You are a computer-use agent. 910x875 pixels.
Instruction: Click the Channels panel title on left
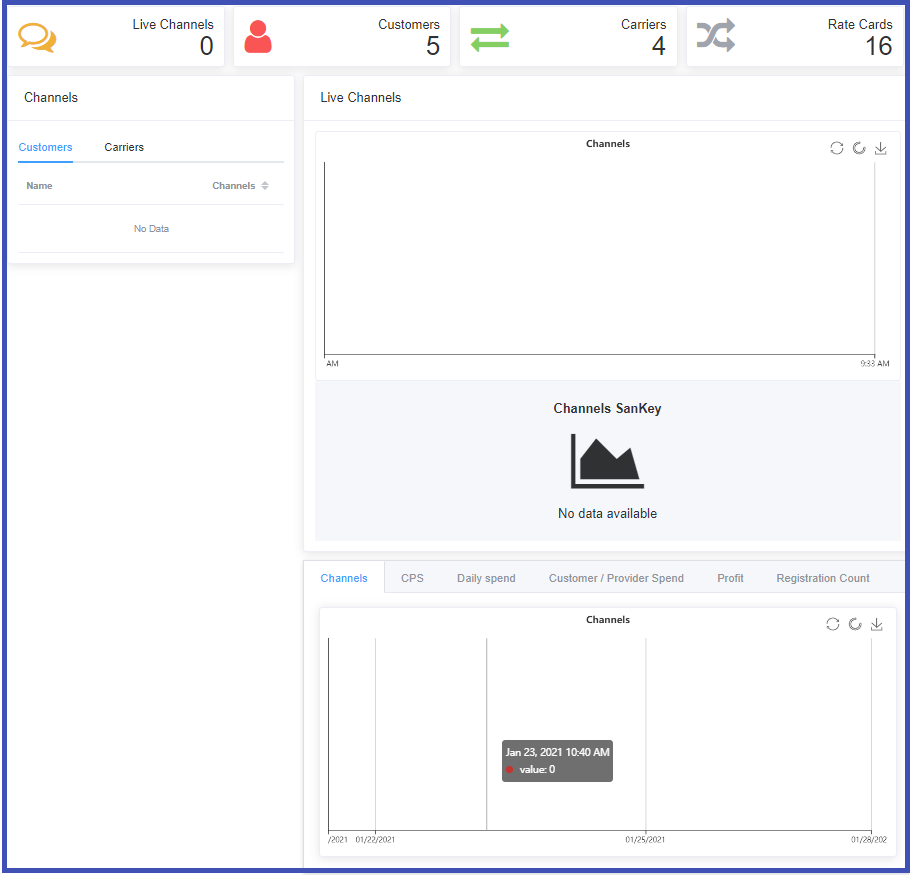pos(51,97)
